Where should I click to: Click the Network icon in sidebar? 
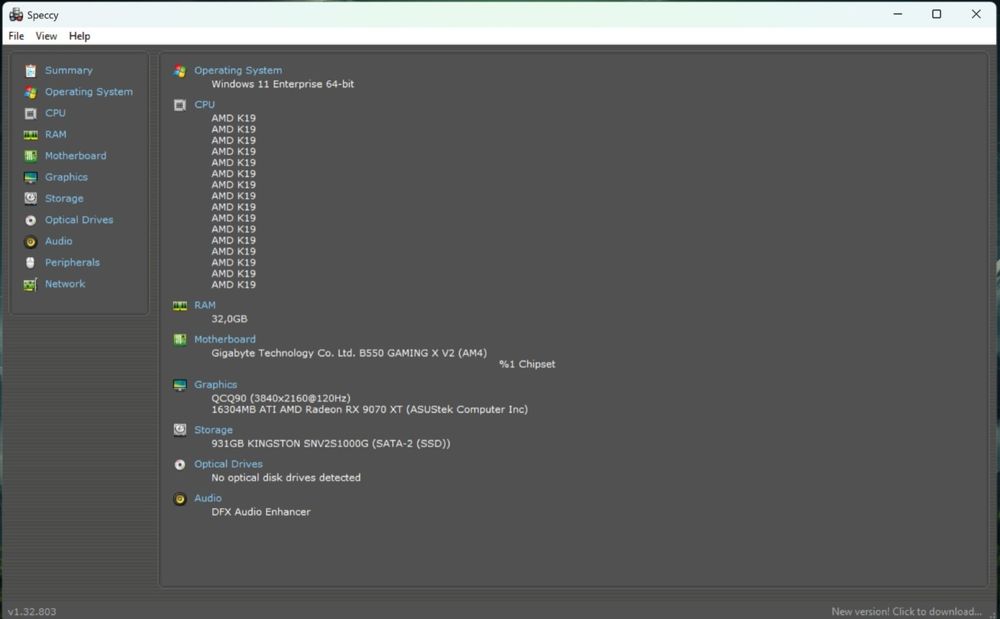coord(31,284)
